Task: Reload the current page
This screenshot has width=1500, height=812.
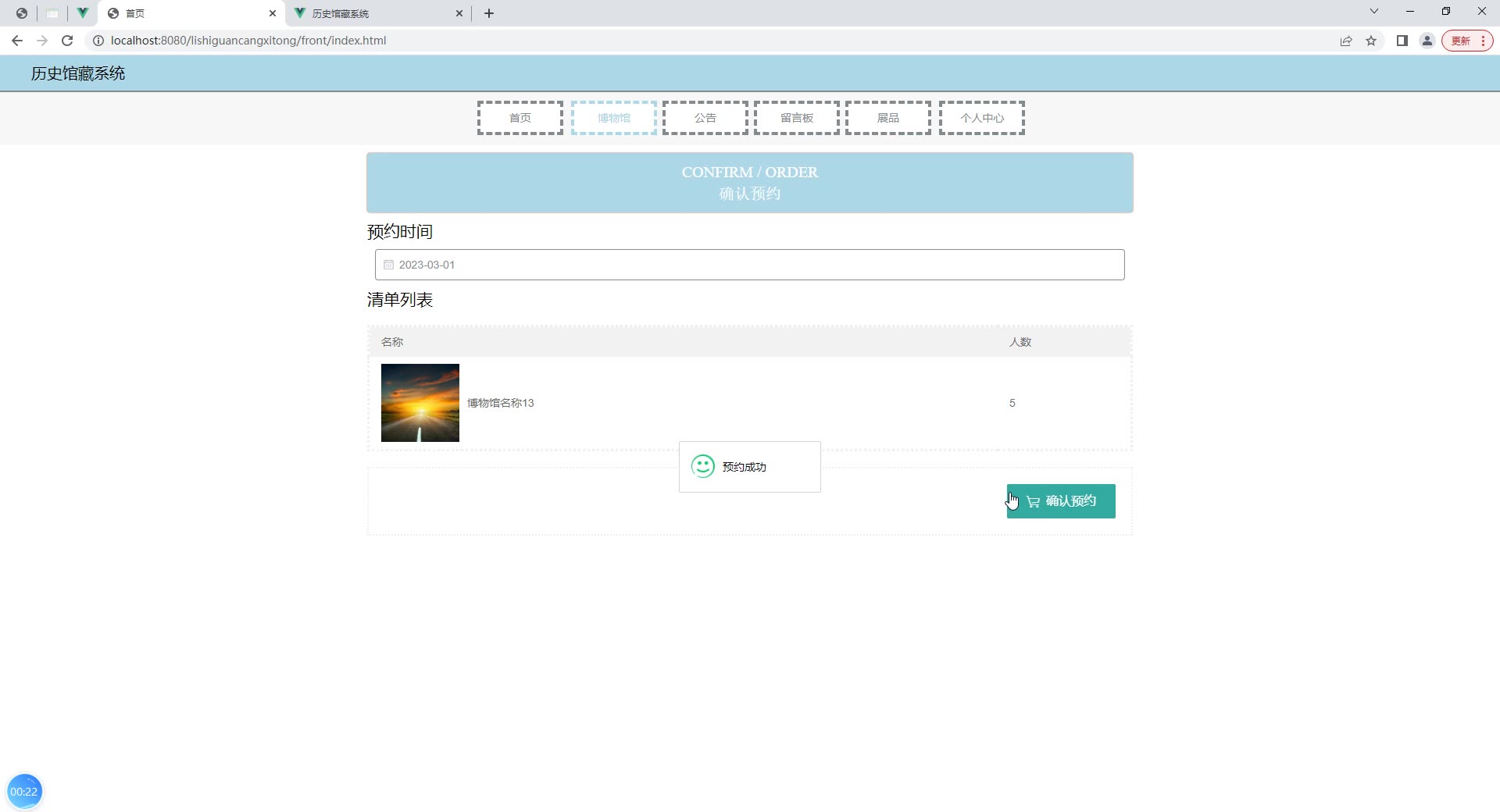Action: point(67,41)
